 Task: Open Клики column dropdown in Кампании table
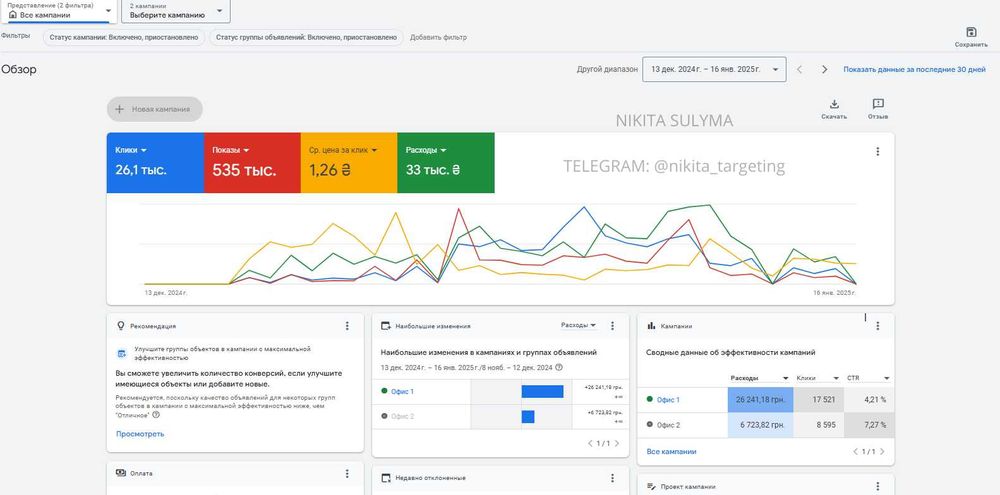(x=818, y=378)
